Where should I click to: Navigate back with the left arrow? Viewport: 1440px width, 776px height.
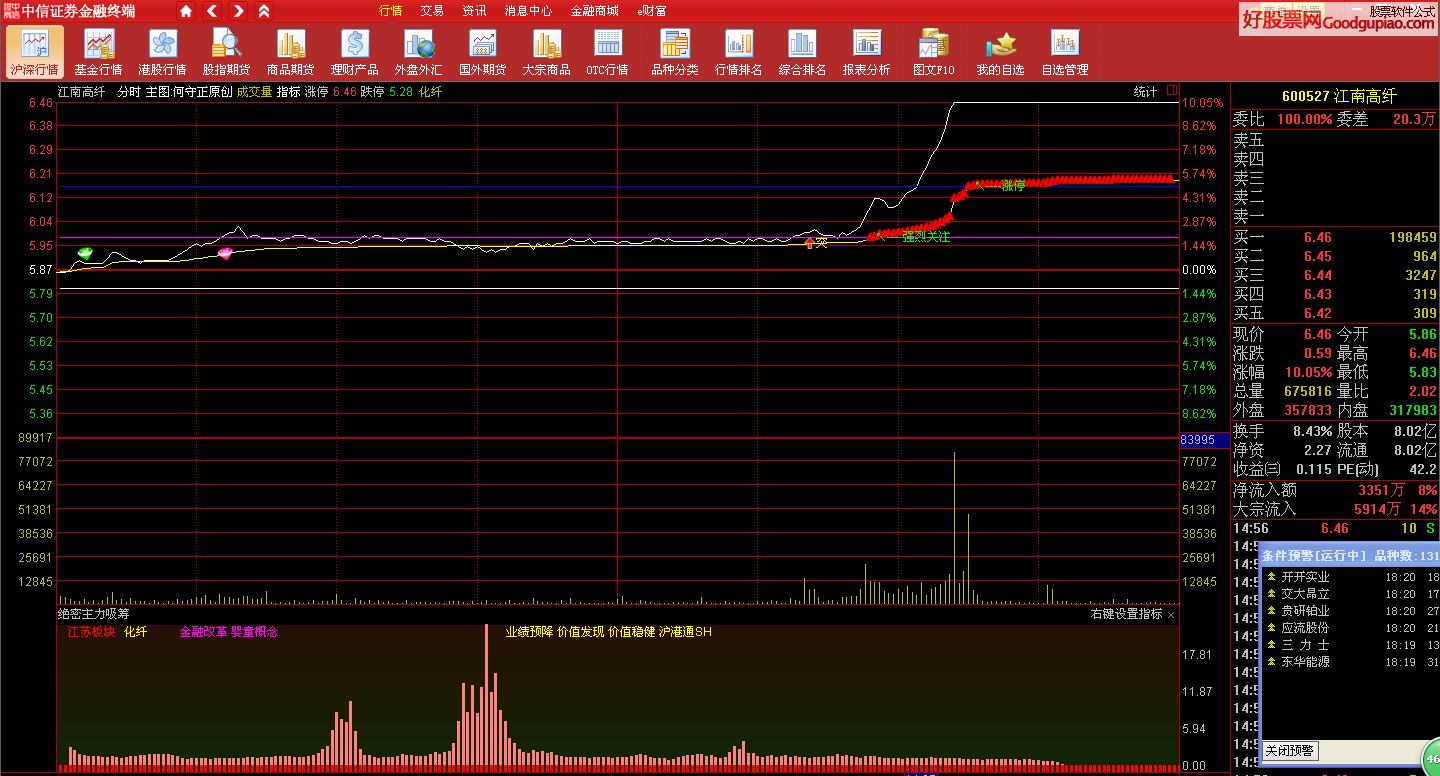(212, 11)
